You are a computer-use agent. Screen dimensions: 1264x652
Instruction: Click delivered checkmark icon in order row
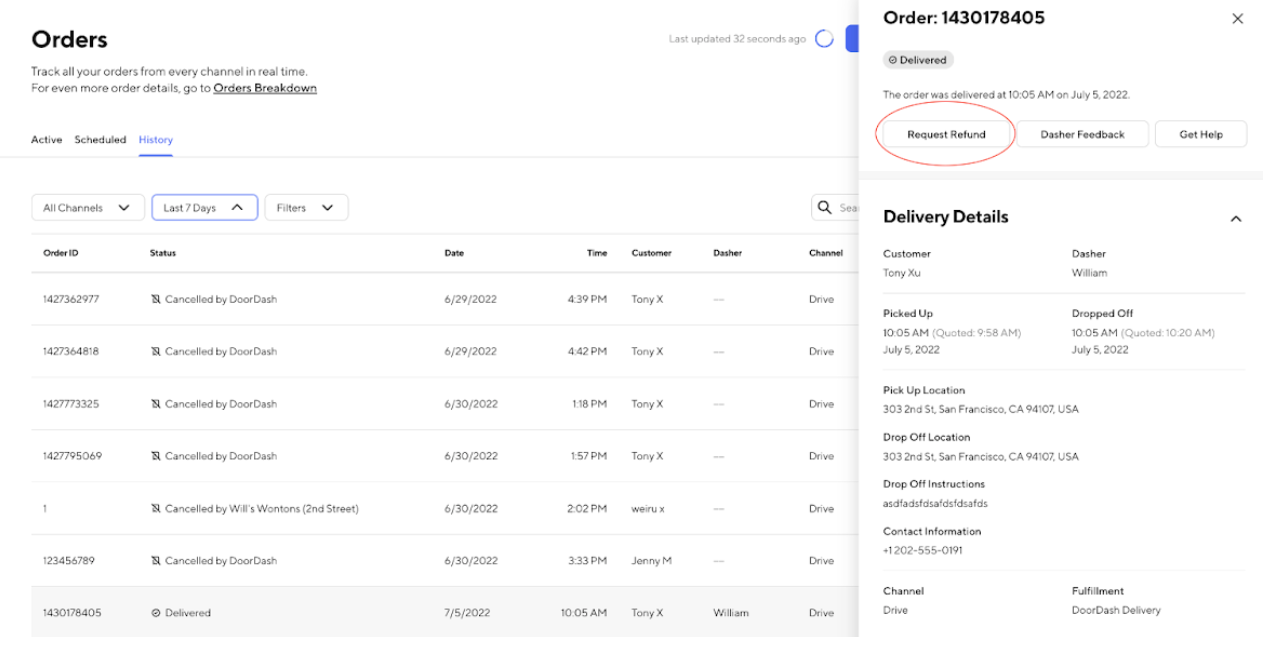(x=155, y=613)
